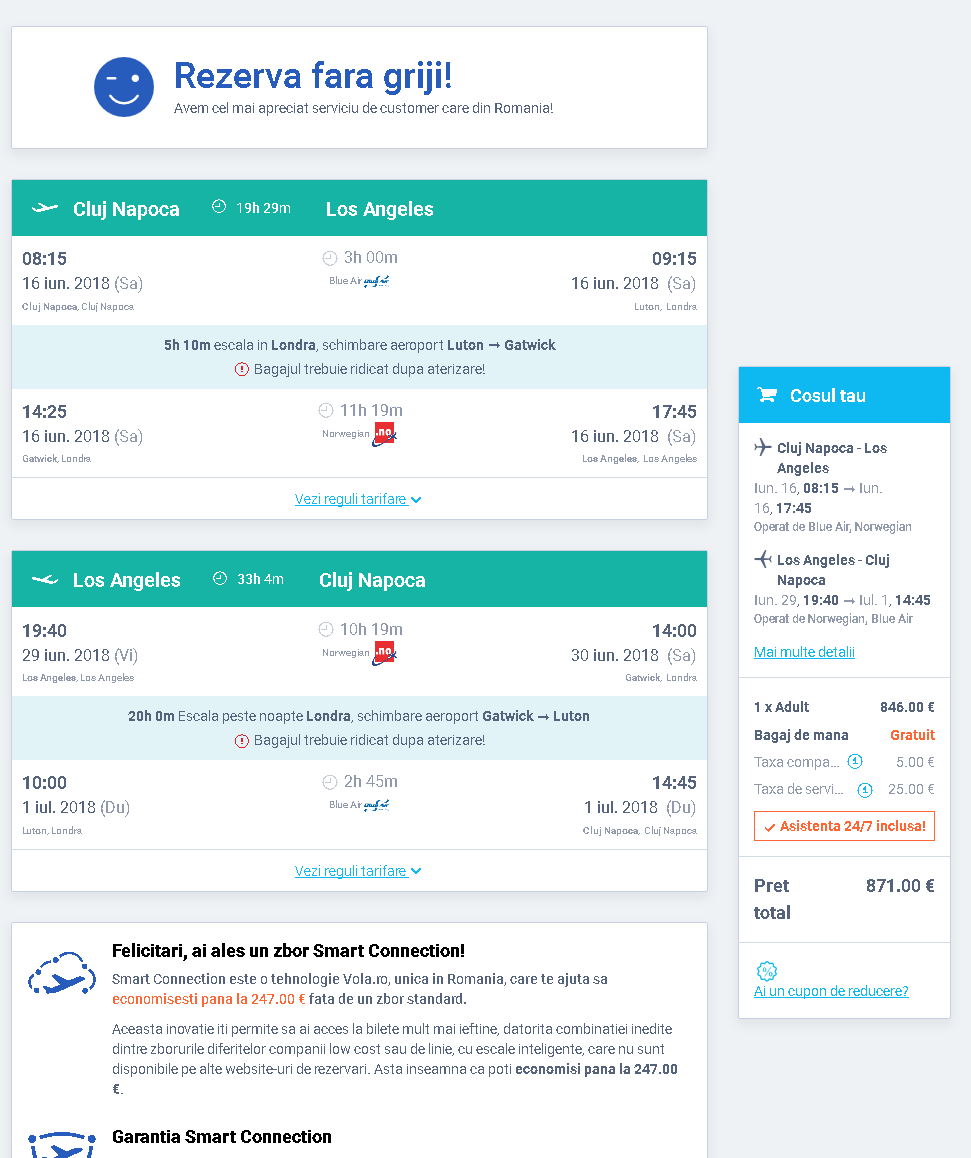
Task: Click the discount coupon percent icon
Action: point(767,972)
